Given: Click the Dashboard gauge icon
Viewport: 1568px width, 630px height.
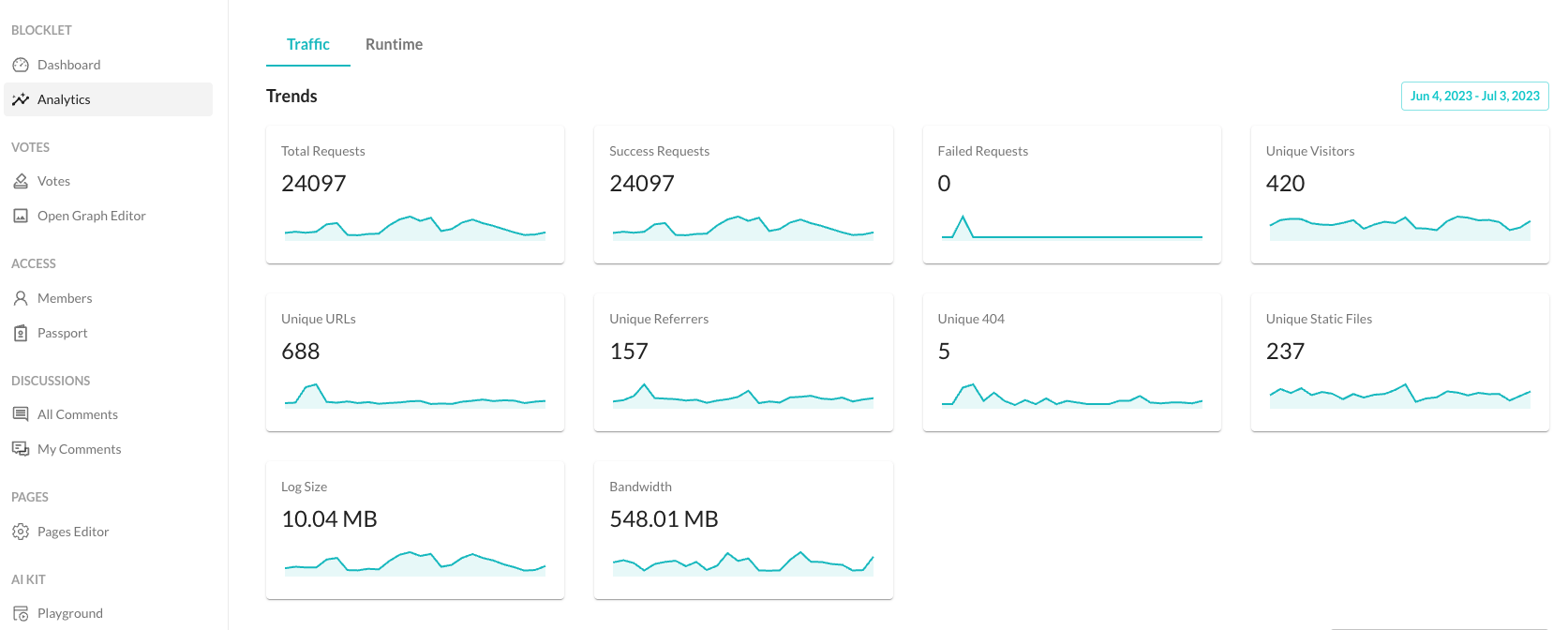Looking at the screenshot, I should 21,65.
